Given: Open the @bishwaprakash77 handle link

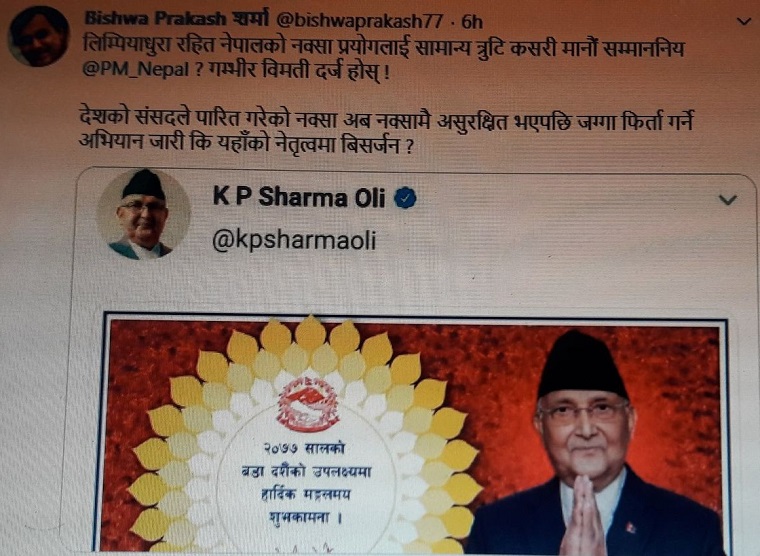Looking at the screenshot, I should [359, 21].
